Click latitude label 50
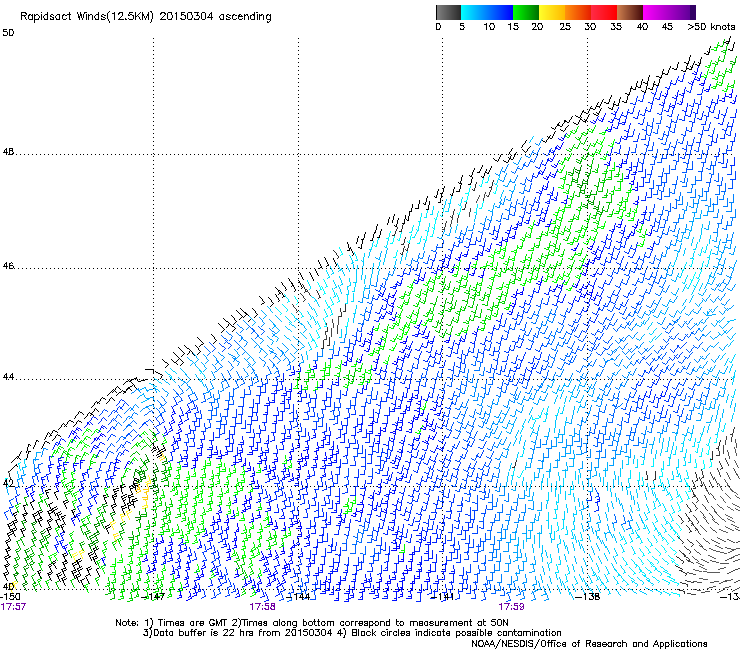This screenshot has width=740, height=650. click(8, 33)
